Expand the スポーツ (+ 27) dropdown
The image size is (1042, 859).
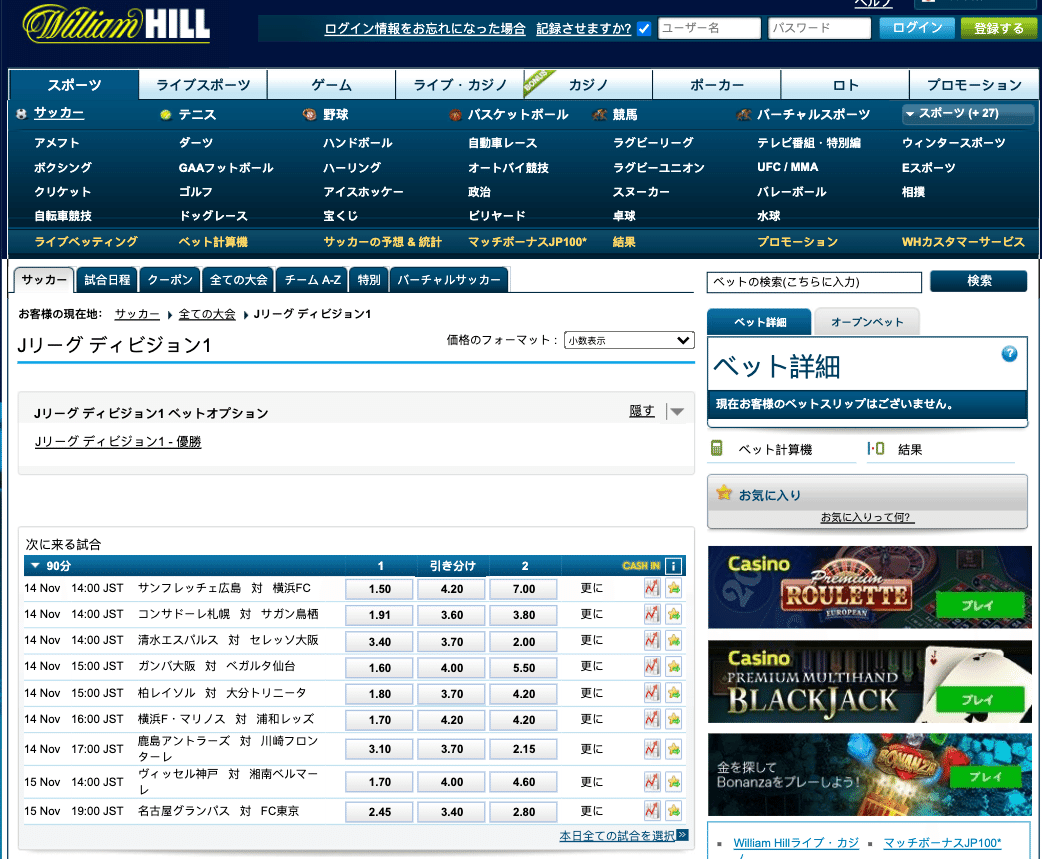pyautogui.click(x=967, y=114)
